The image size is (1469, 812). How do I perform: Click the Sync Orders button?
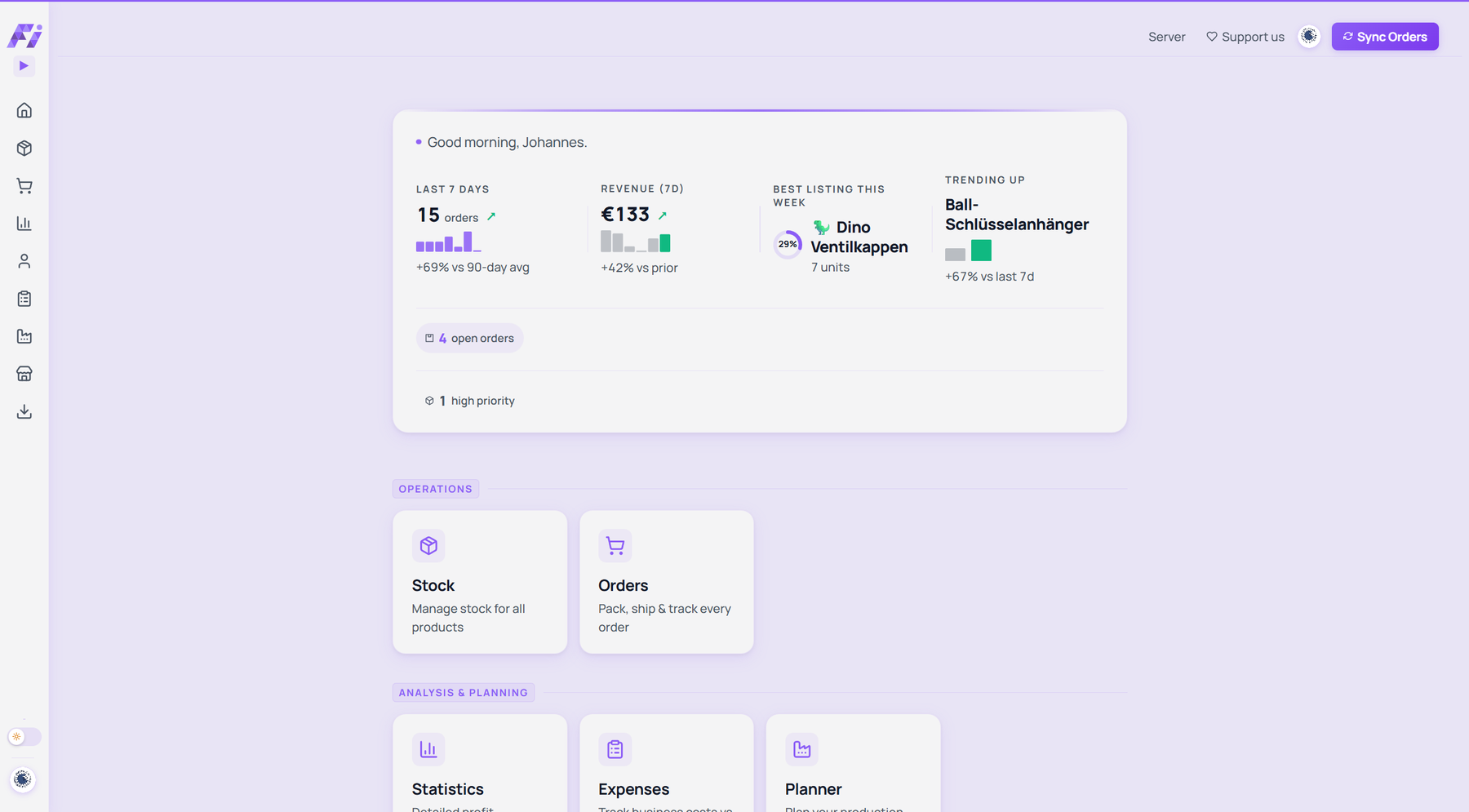(1385, 37)
